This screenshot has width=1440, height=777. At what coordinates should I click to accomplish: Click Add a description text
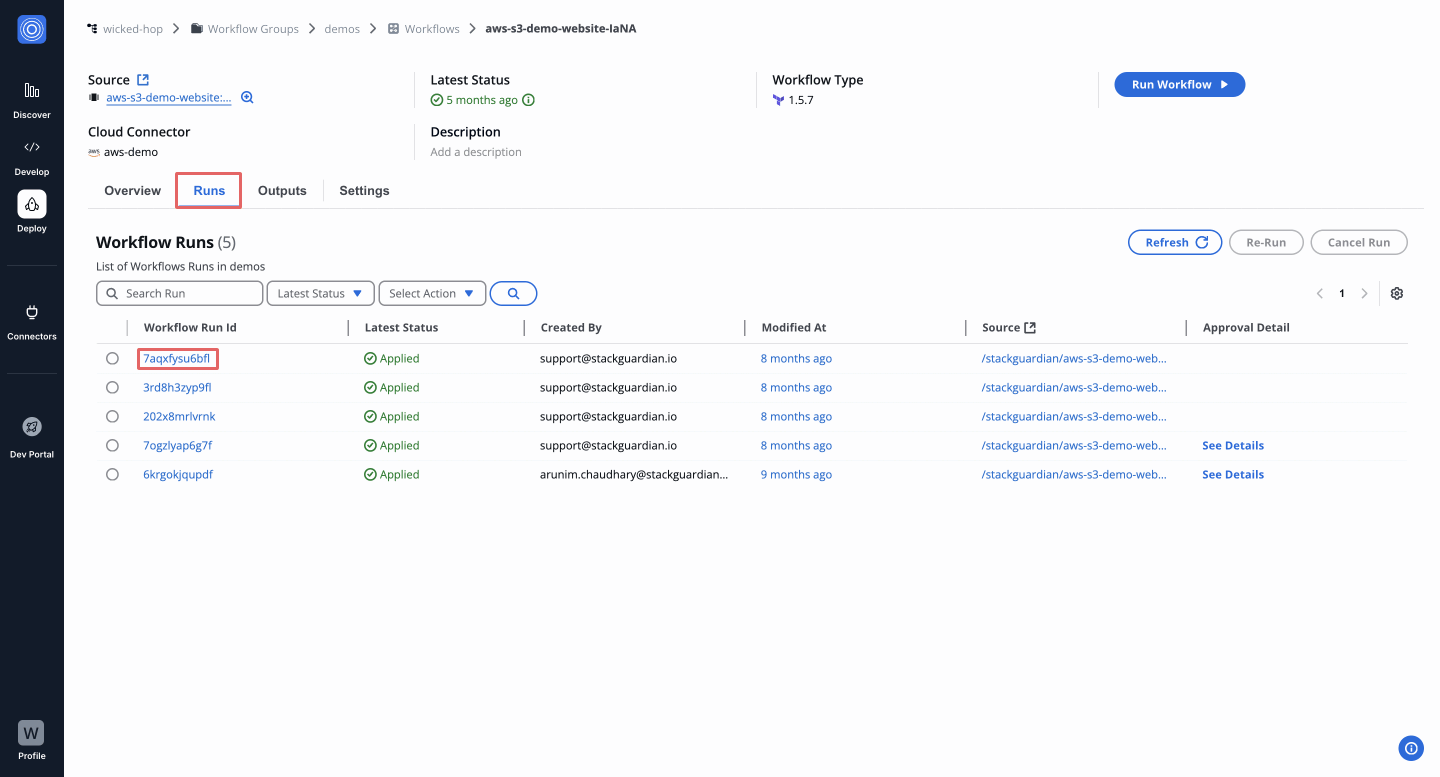pos(476,152)
